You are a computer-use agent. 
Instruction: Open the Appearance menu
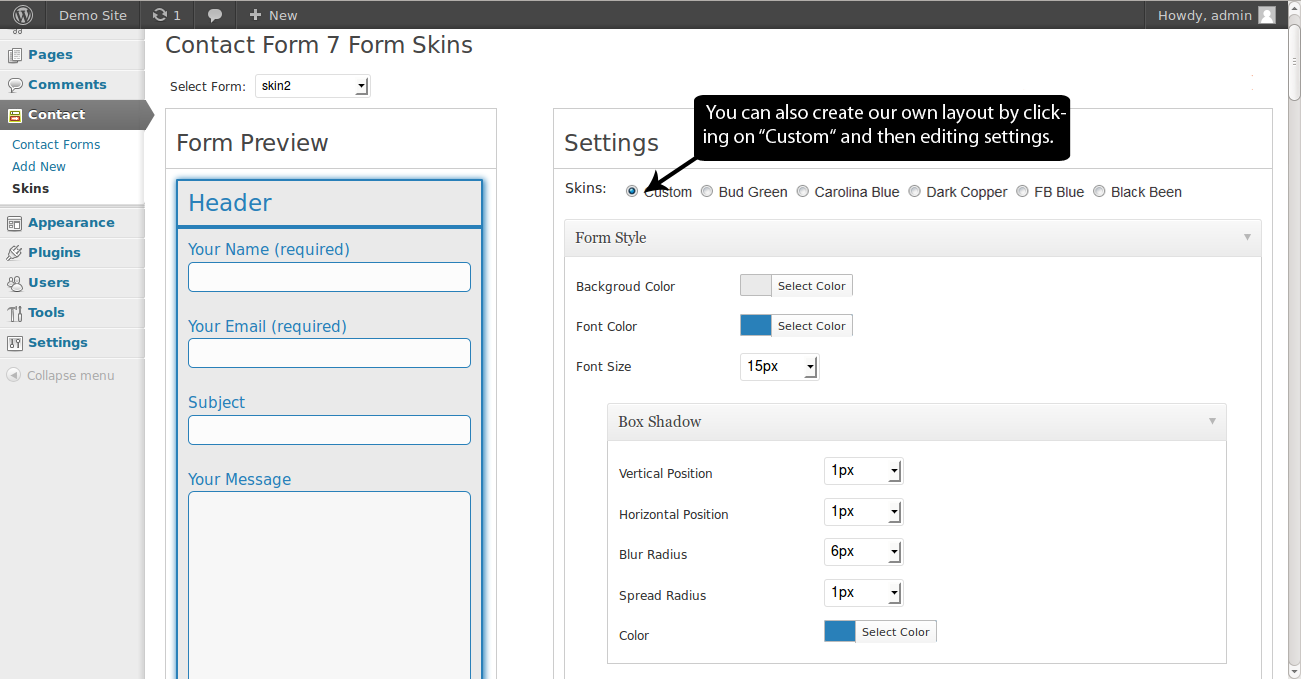[x=72, y=223]
